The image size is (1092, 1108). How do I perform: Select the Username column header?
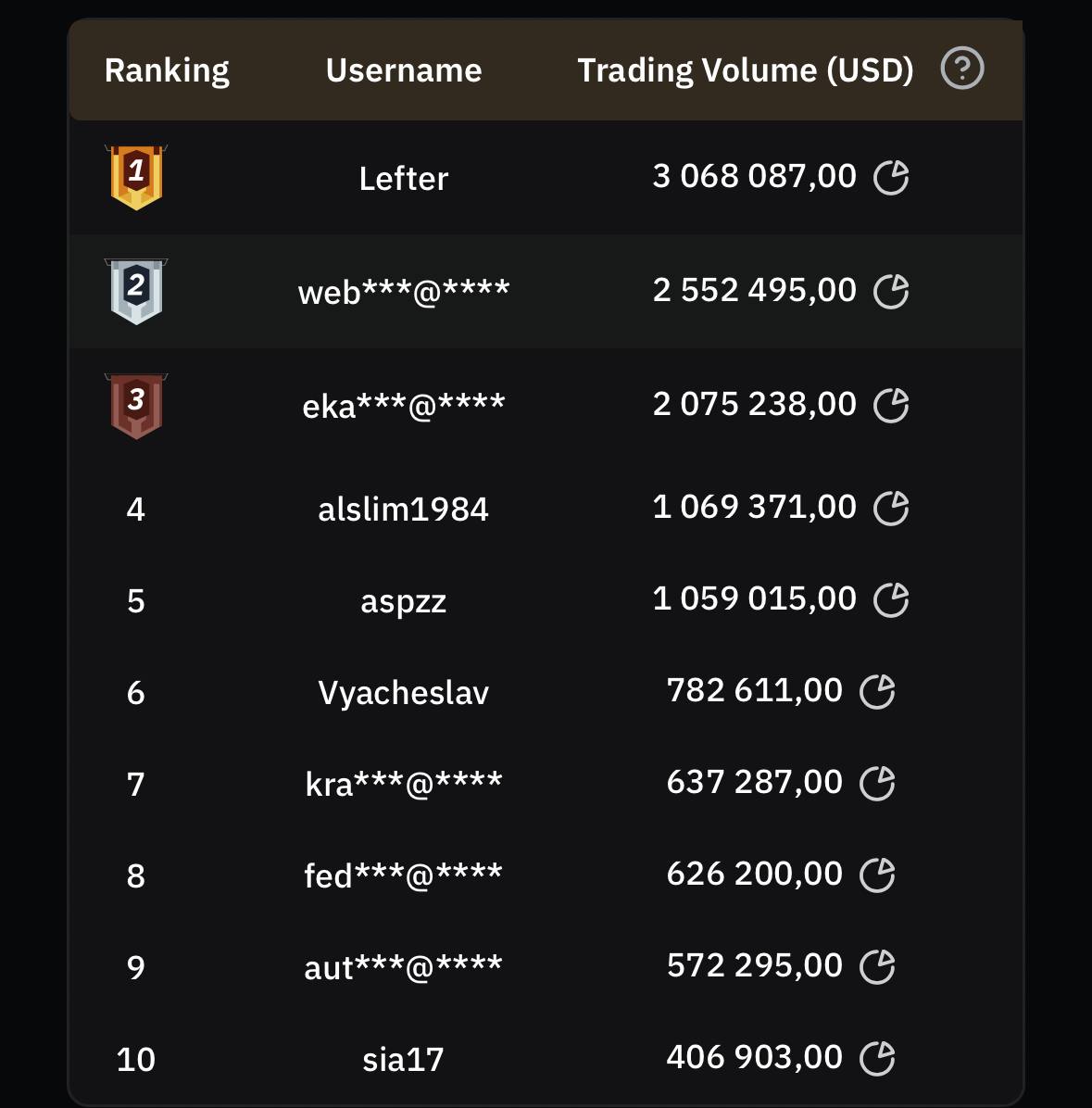[404, 70]
